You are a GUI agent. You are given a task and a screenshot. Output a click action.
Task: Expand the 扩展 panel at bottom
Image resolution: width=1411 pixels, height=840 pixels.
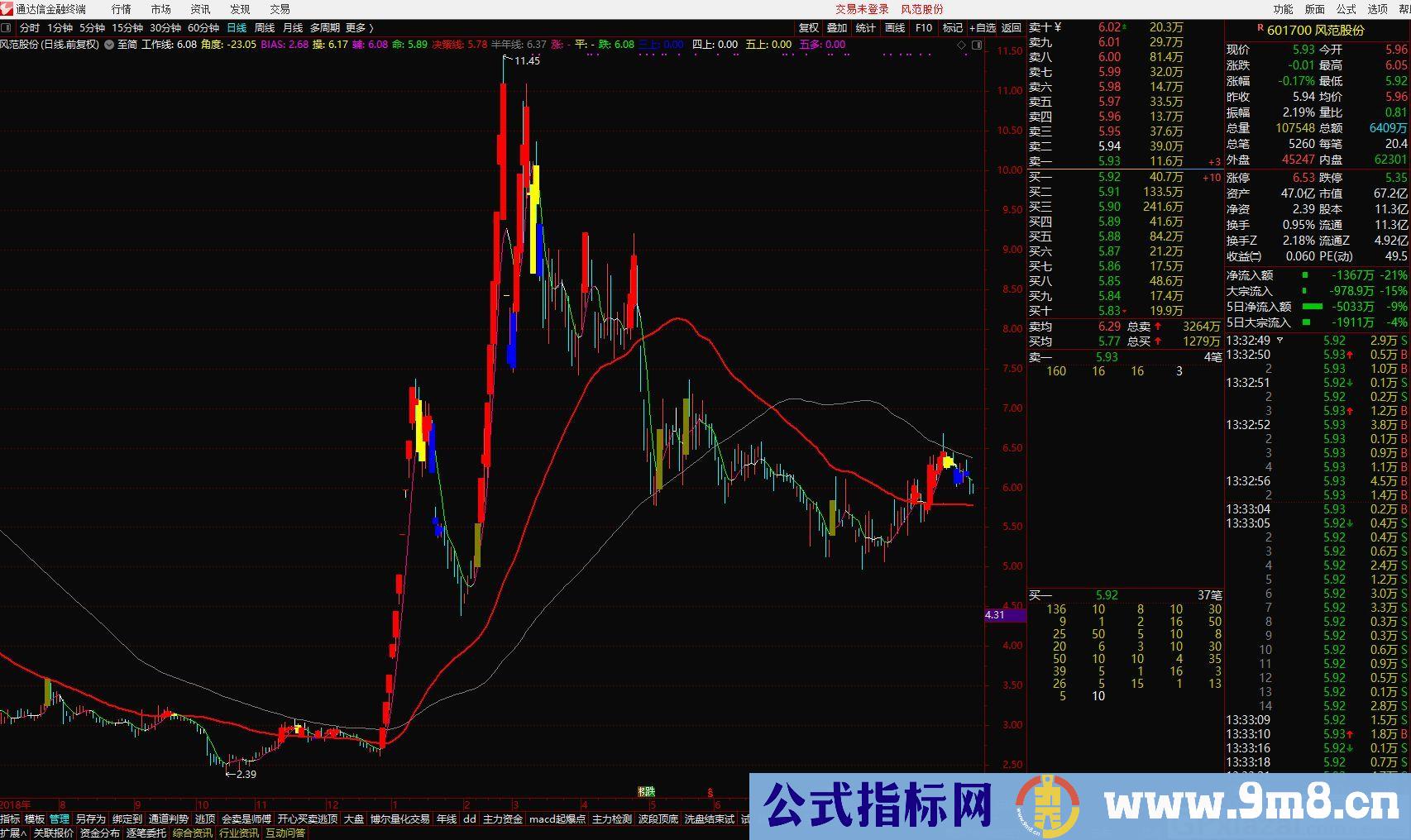pos(13,833)
